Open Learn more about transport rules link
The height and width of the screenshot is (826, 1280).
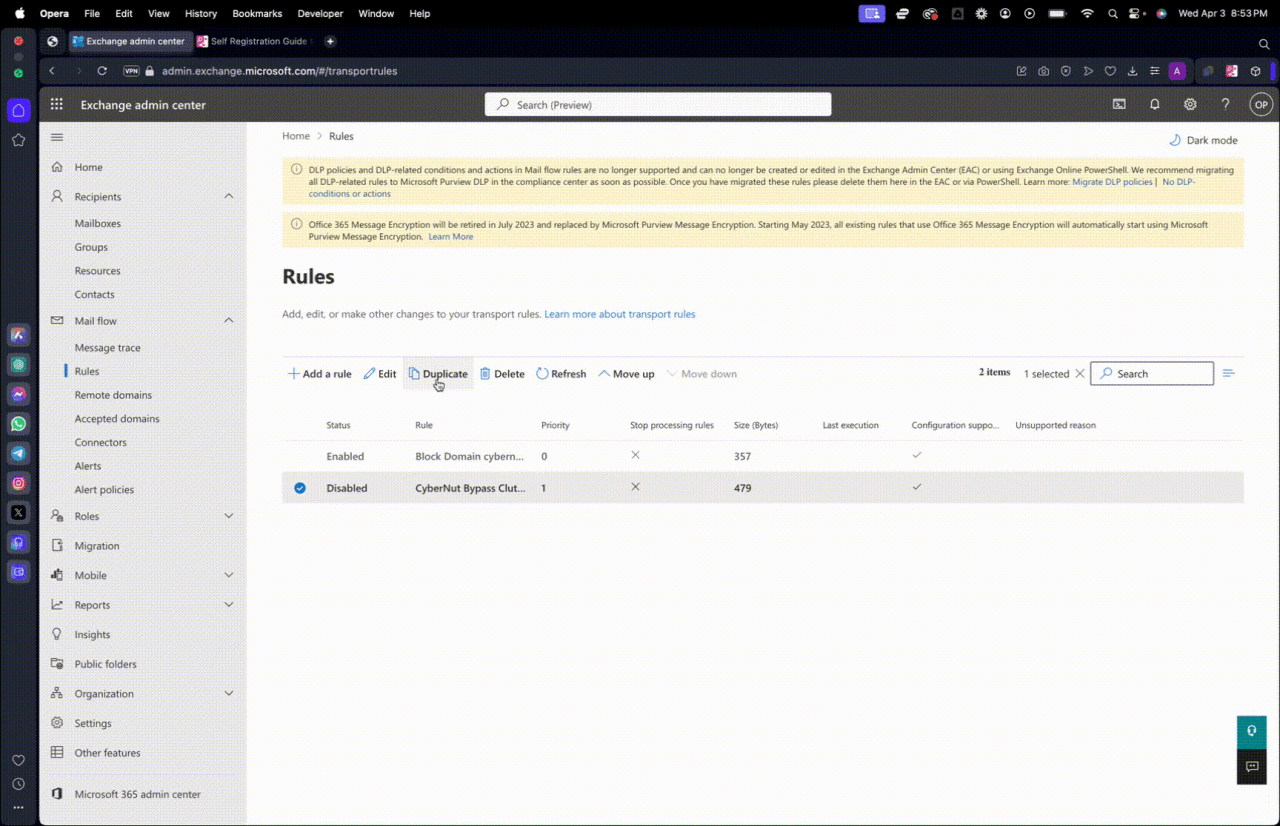pyautogui.click(x=619, y=314)
